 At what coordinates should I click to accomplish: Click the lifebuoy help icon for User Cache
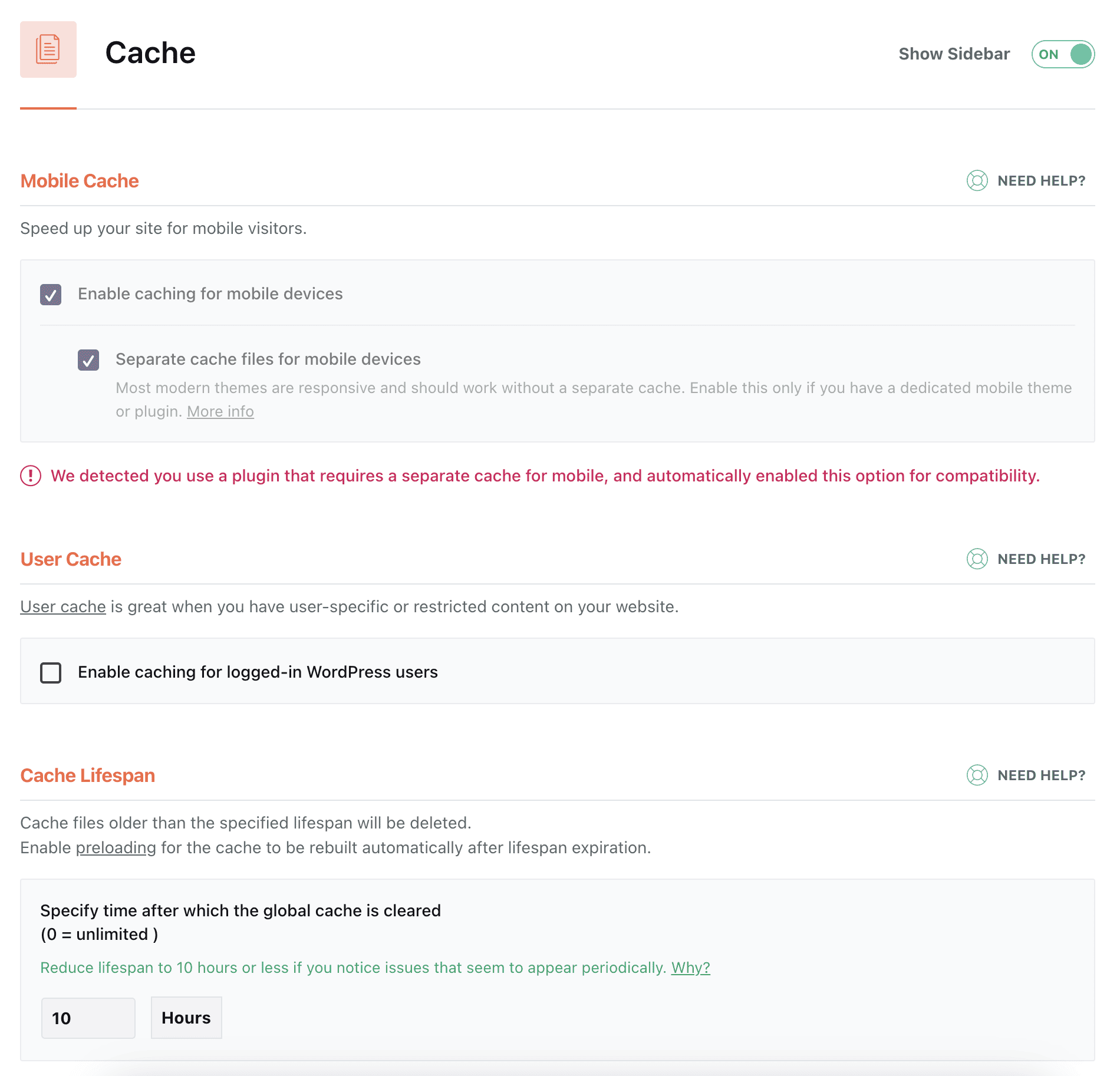click(977, 559)
